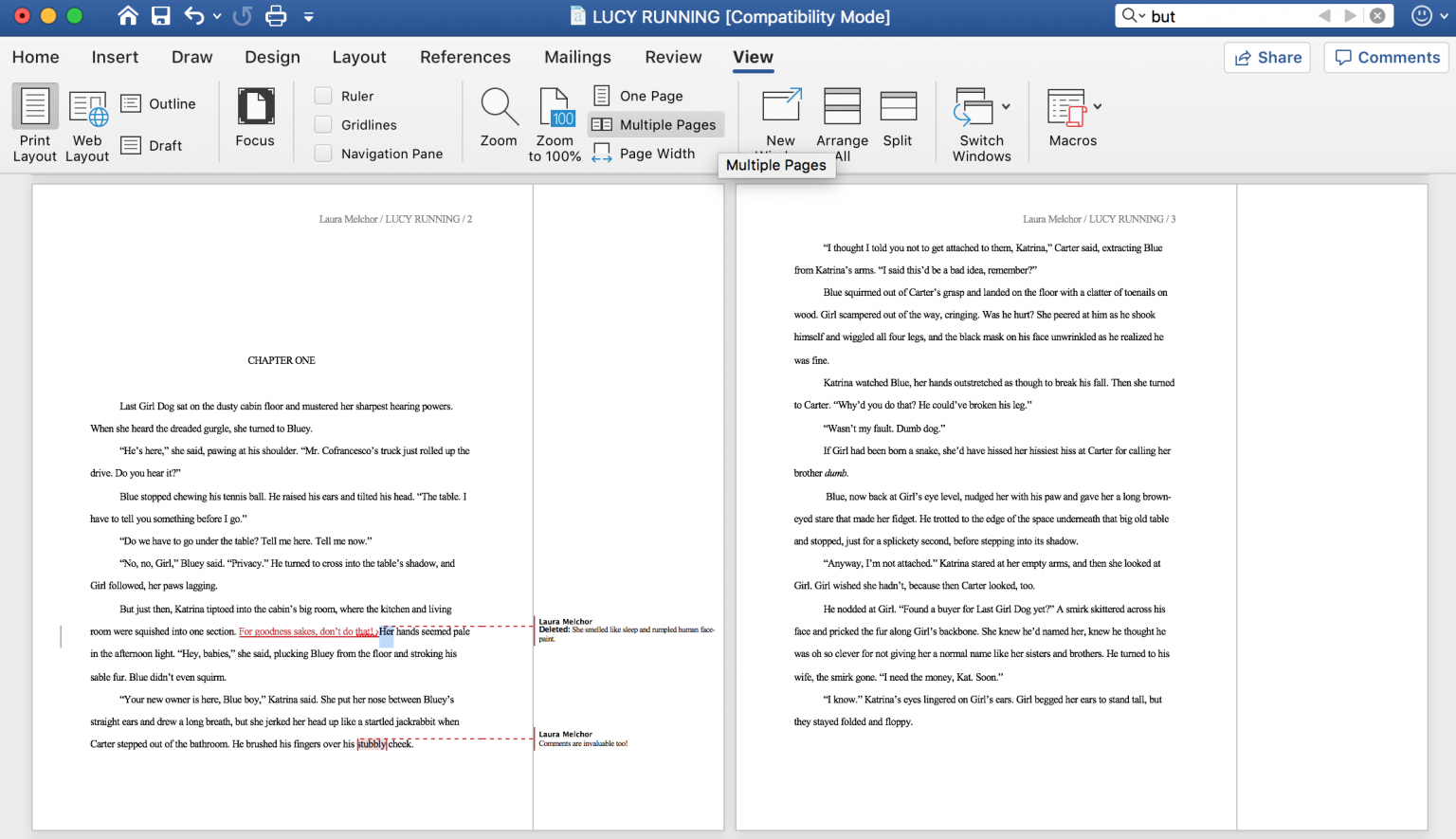Show Gridlines
The height and width of the screenshot is (839, 1456).
pyautogui.click(x=323, y=124)
